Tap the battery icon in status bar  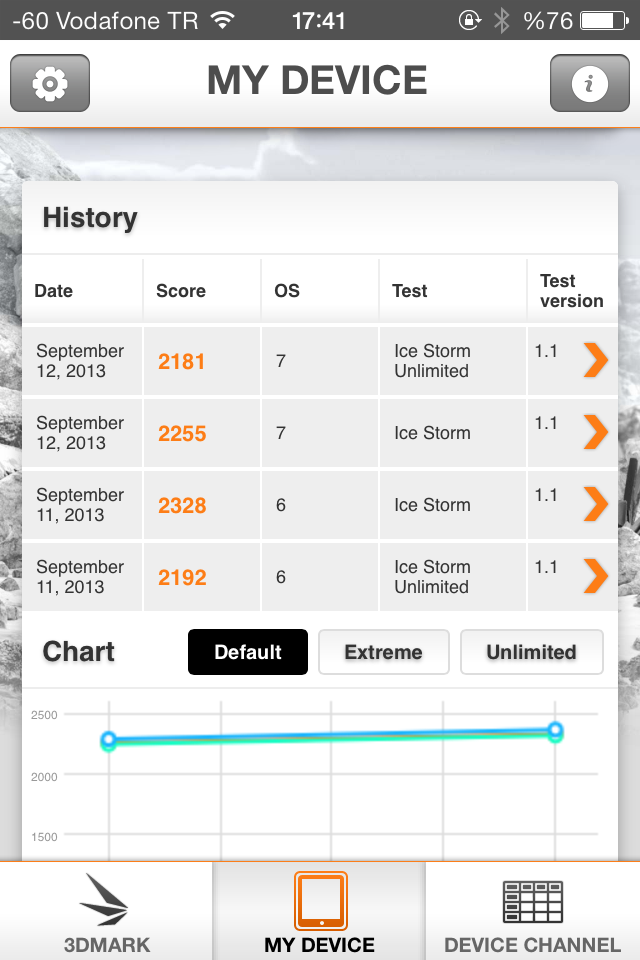[604, 21]
